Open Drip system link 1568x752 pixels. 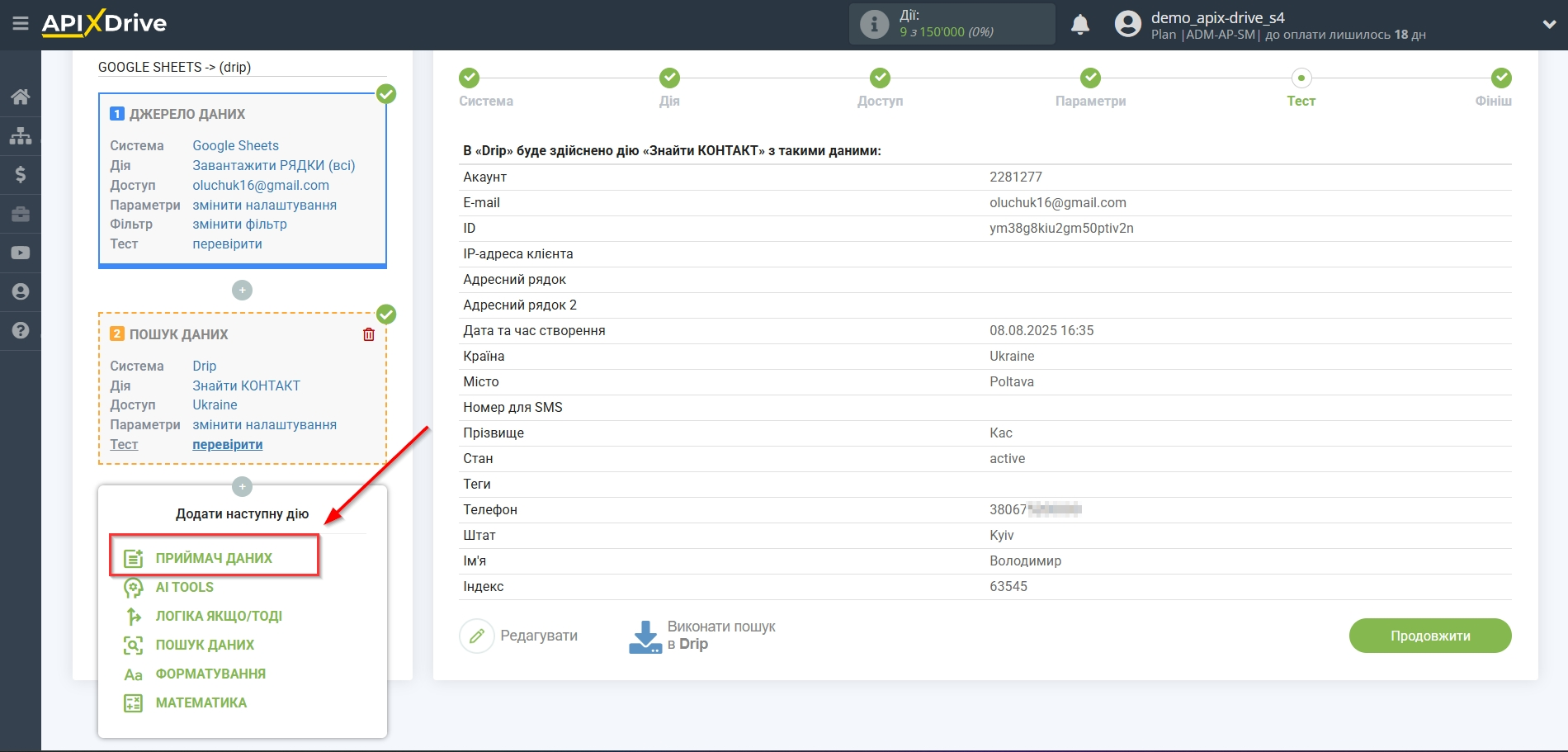tap(205, 366)
